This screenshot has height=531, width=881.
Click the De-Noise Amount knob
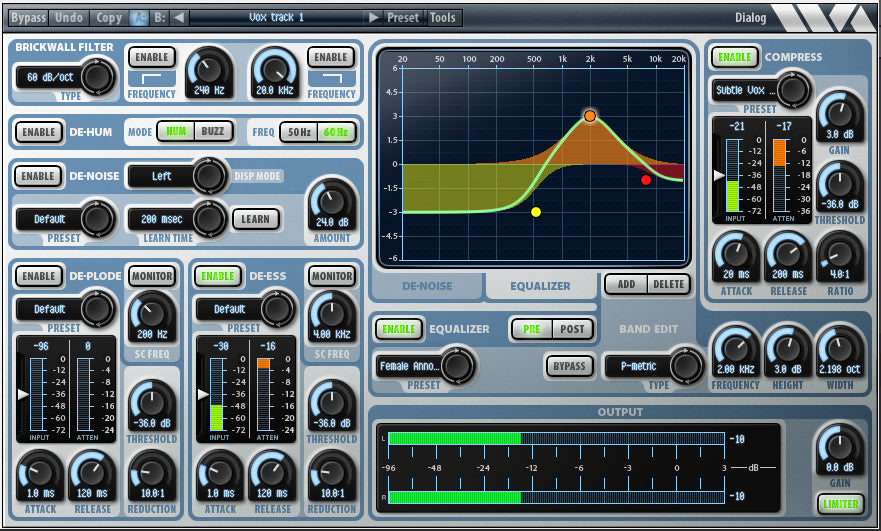coord(332,204)
